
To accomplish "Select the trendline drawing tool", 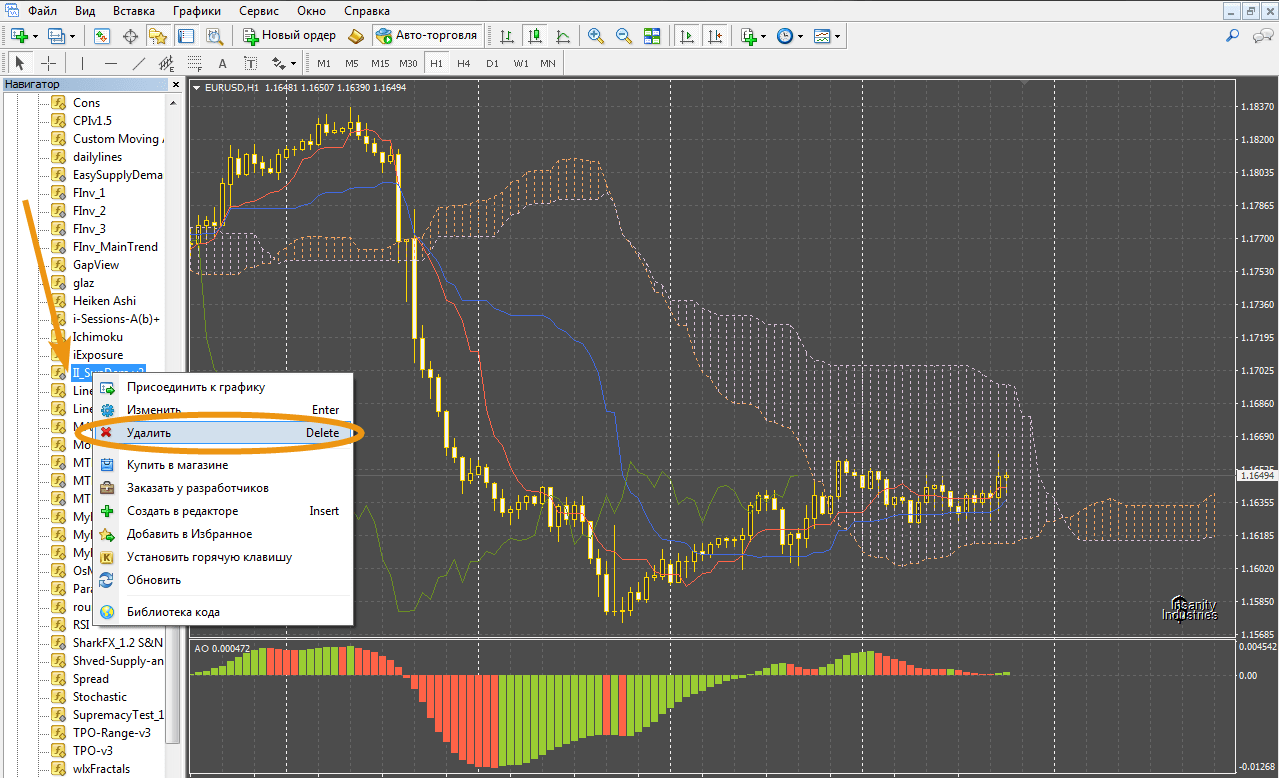I will tap(139, 63).
